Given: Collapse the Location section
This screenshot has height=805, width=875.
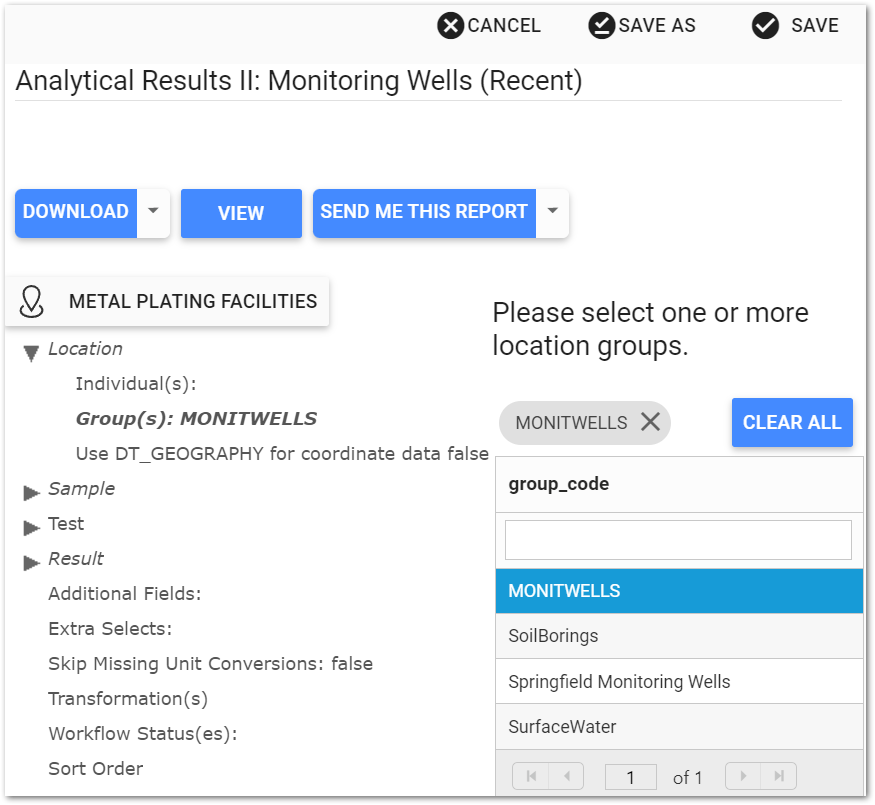Looking at the screenshot, I should (30, 350).
